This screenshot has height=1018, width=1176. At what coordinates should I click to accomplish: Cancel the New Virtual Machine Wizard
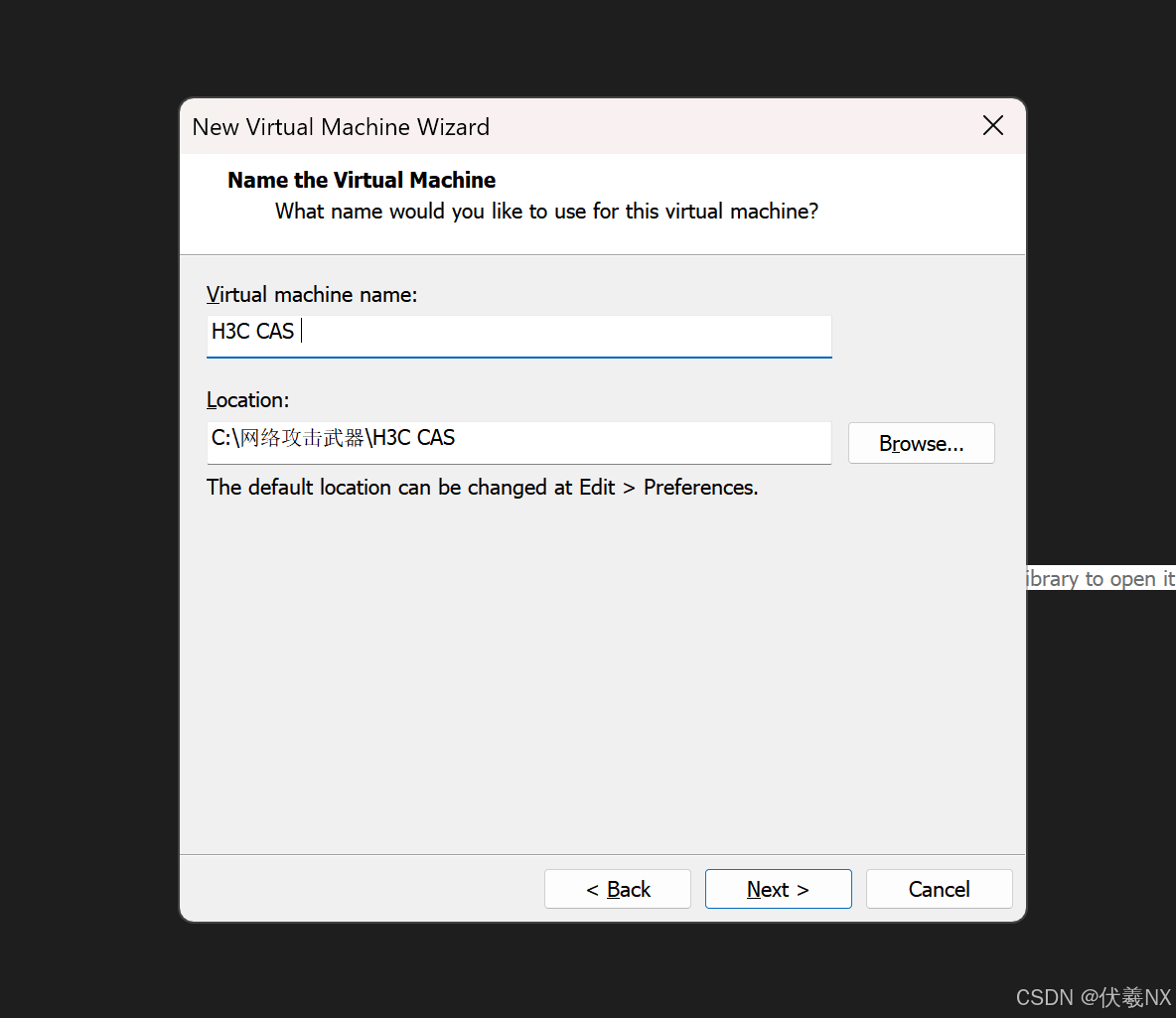click(939, 889)
